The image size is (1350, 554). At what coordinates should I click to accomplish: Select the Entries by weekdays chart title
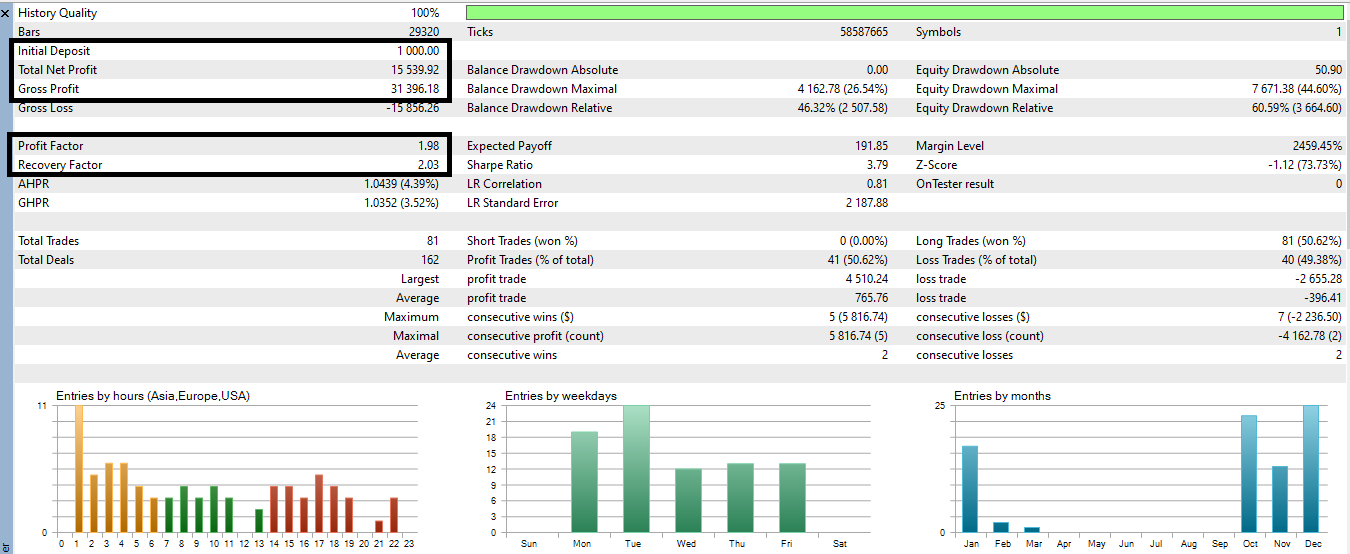[x=560, y=396]
